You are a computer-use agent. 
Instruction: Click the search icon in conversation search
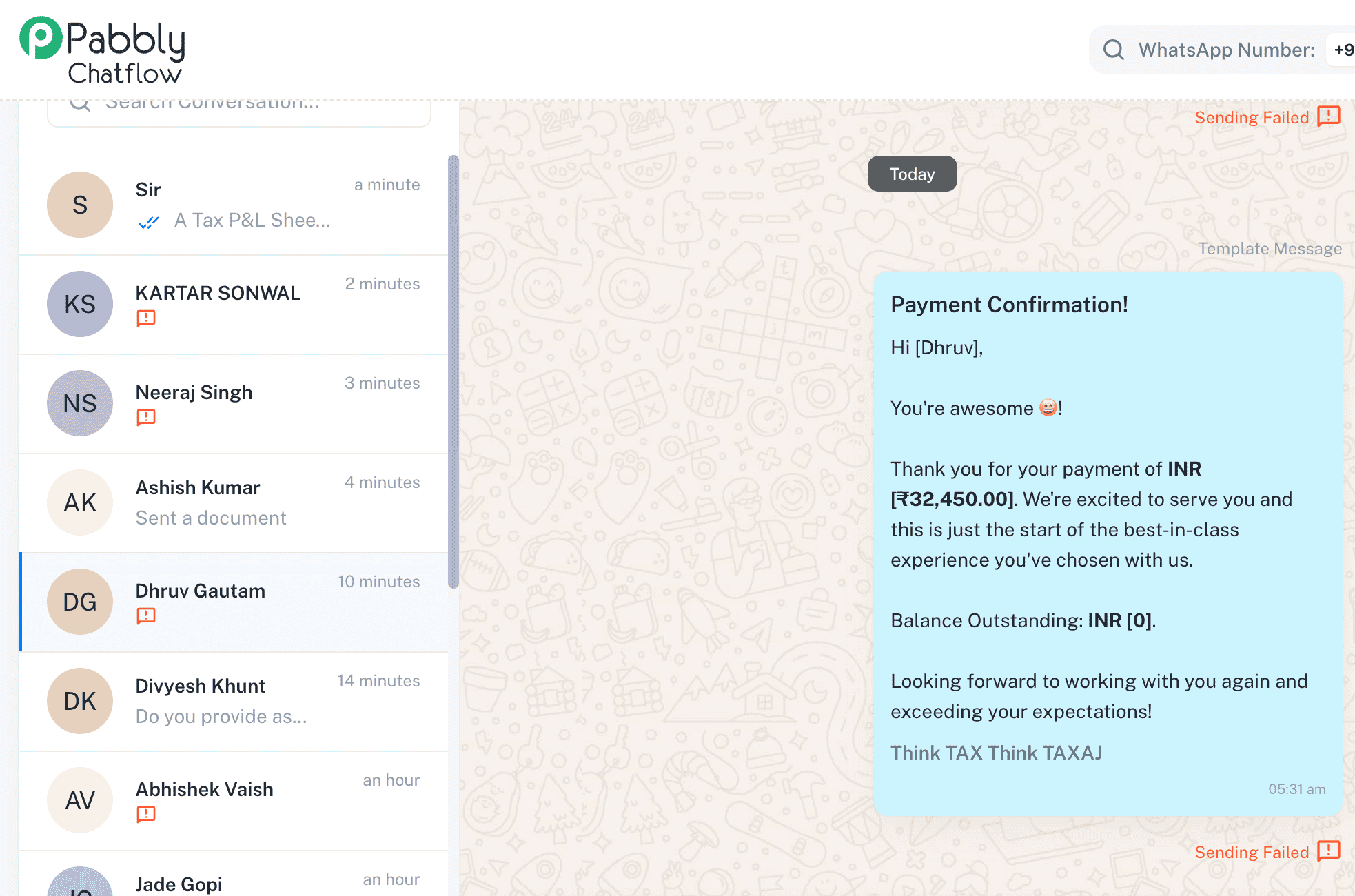point(80,103)
